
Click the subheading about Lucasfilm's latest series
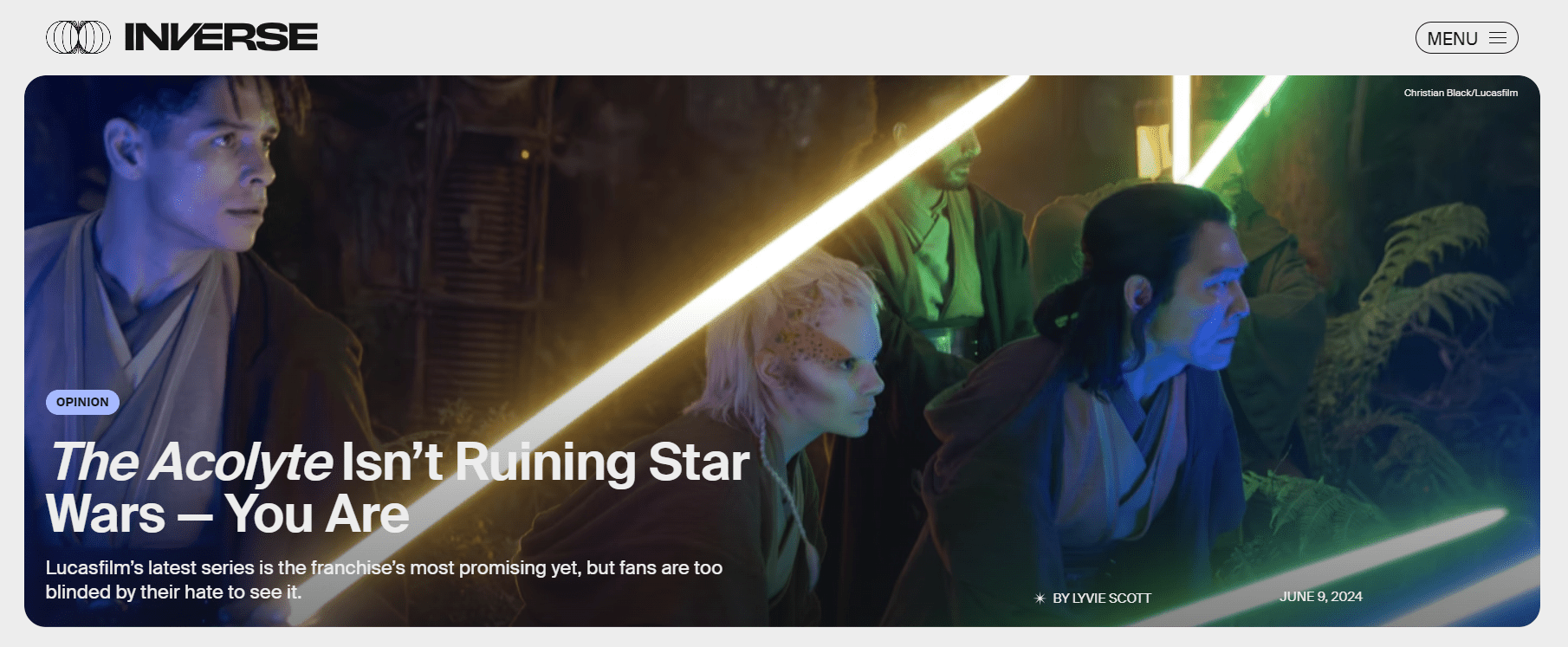pyautogui.click(x=384, y=579)
